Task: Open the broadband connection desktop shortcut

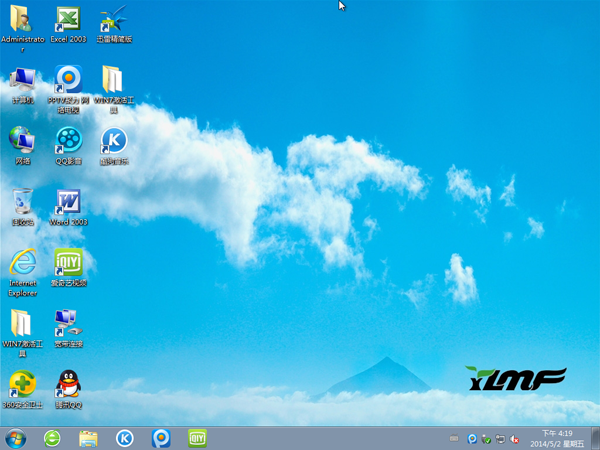Action: (68, 323)
